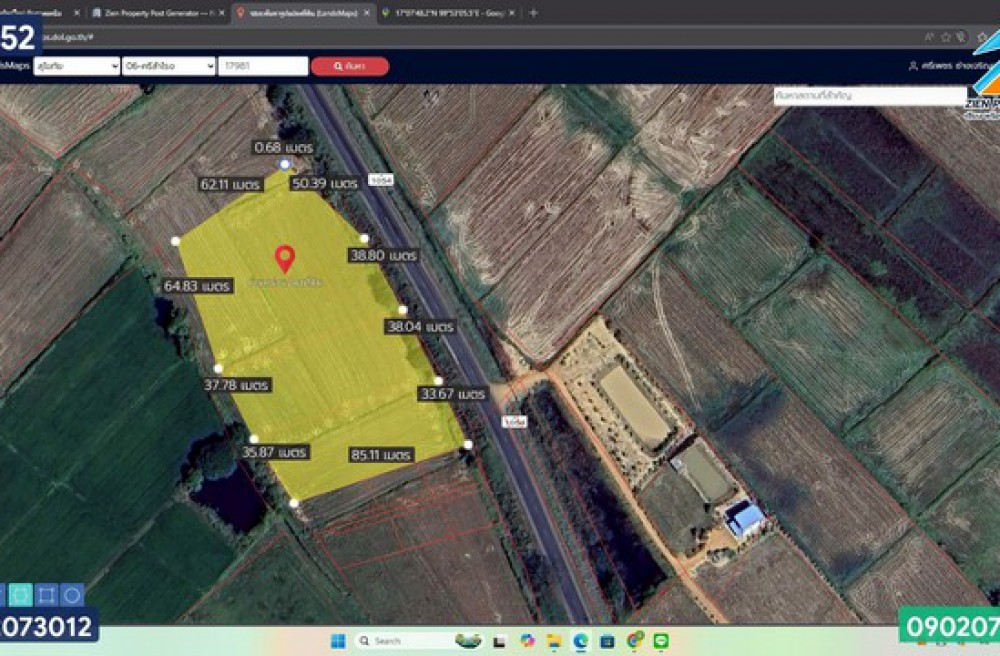Open LINE app from taskbar
The width and height of the screenshot is (1000, 656).
coord(661,641)
